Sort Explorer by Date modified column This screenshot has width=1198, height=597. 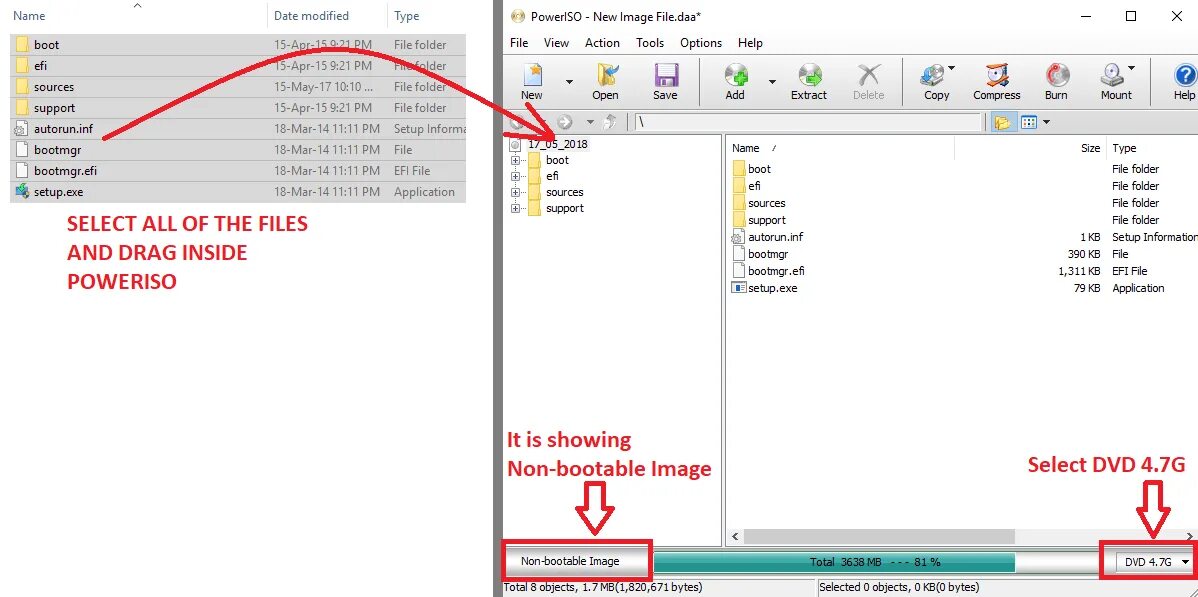pyautogui.click(x=311, y=15)
